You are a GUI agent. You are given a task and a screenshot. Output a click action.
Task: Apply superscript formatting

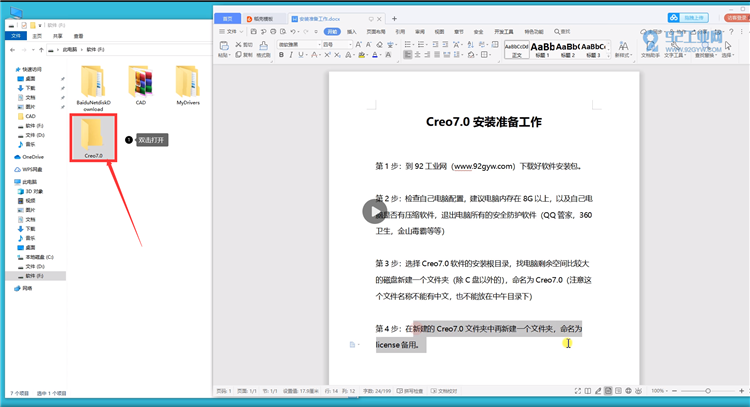(327, 55)
